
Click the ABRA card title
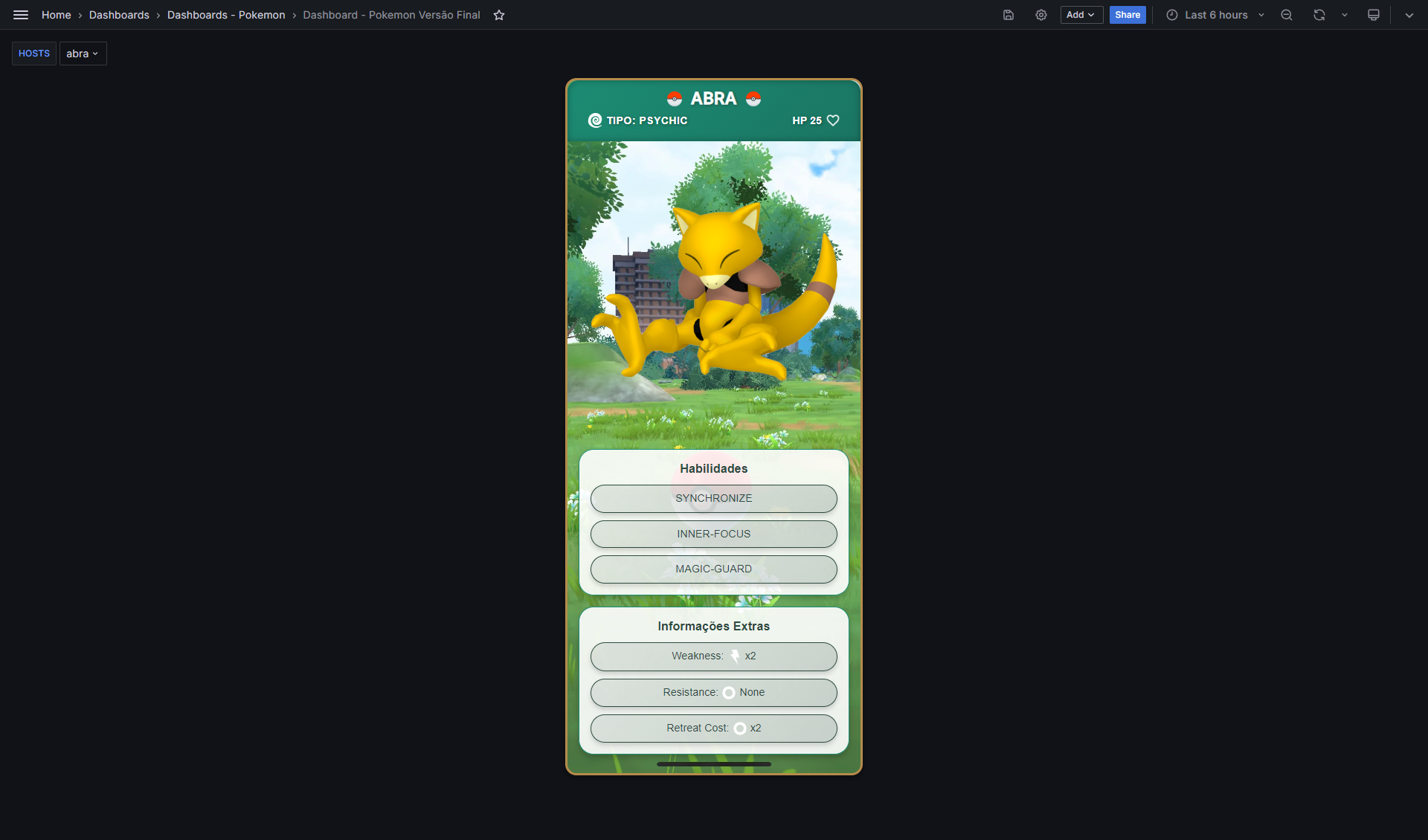714,99
